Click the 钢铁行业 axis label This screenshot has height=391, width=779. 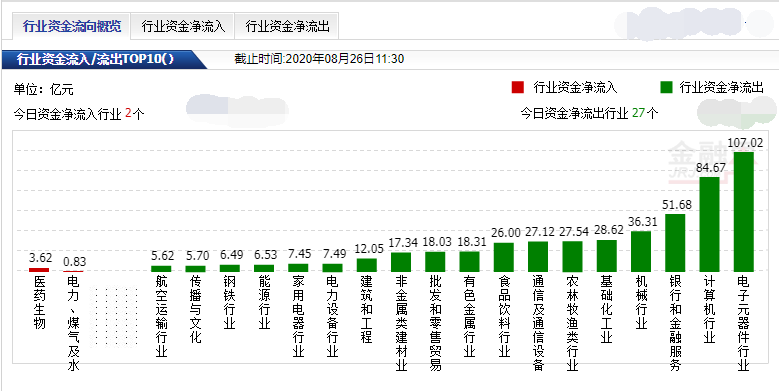point(230,303)
